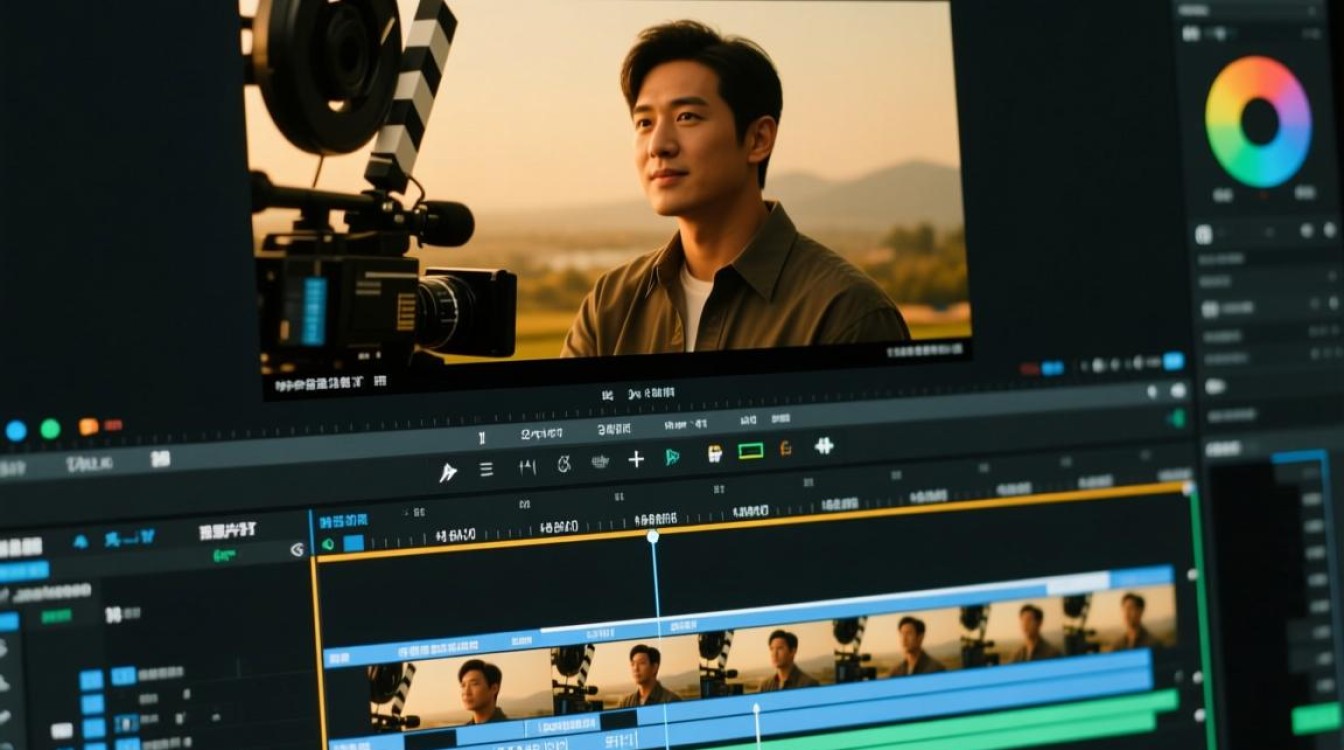The image size is (1344, 750).
Task: Click the yellow and white box icon
Action: (715, 454)
